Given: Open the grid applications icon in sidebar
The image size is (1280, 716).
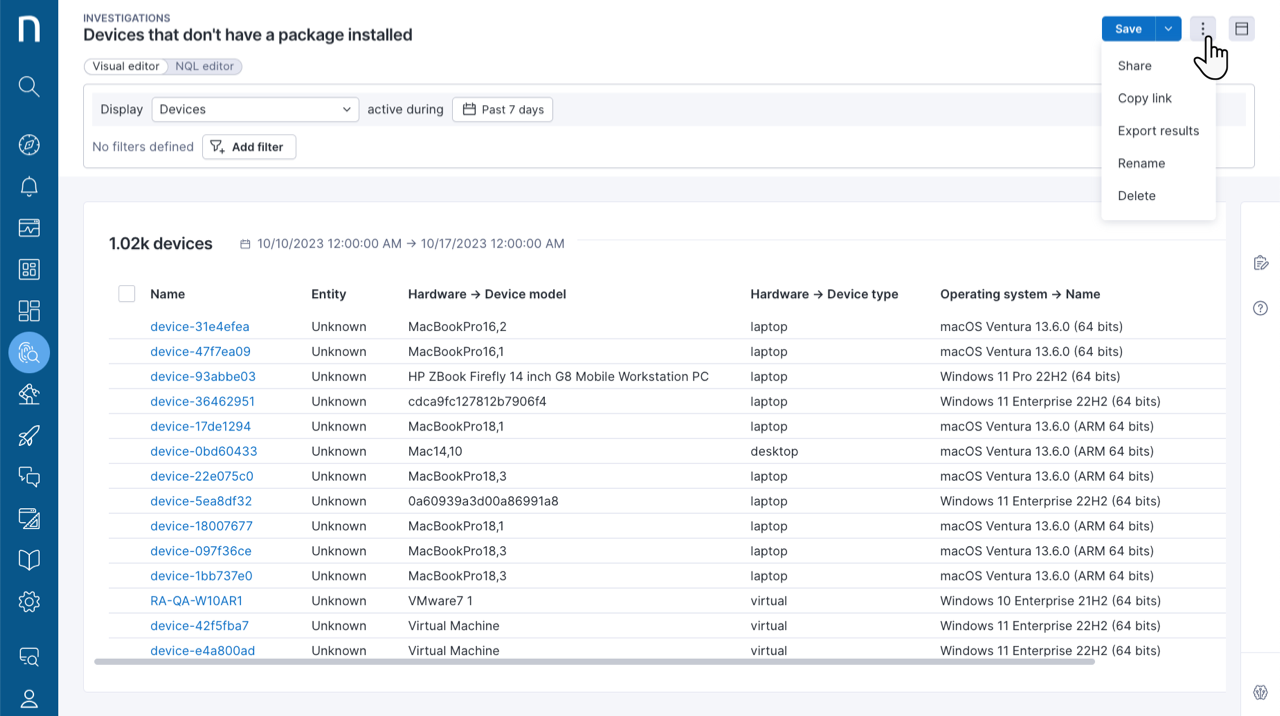Looking at the screenshot, I should point(29,270).
